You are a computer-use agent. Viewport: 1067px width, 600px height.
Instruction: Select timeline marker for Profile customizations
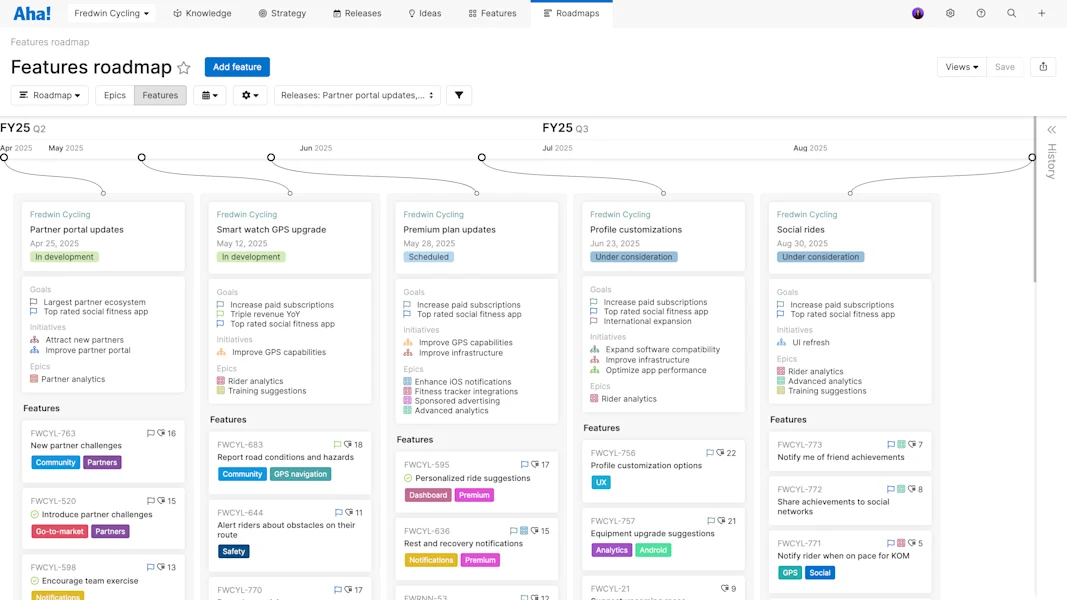[482, 157]
